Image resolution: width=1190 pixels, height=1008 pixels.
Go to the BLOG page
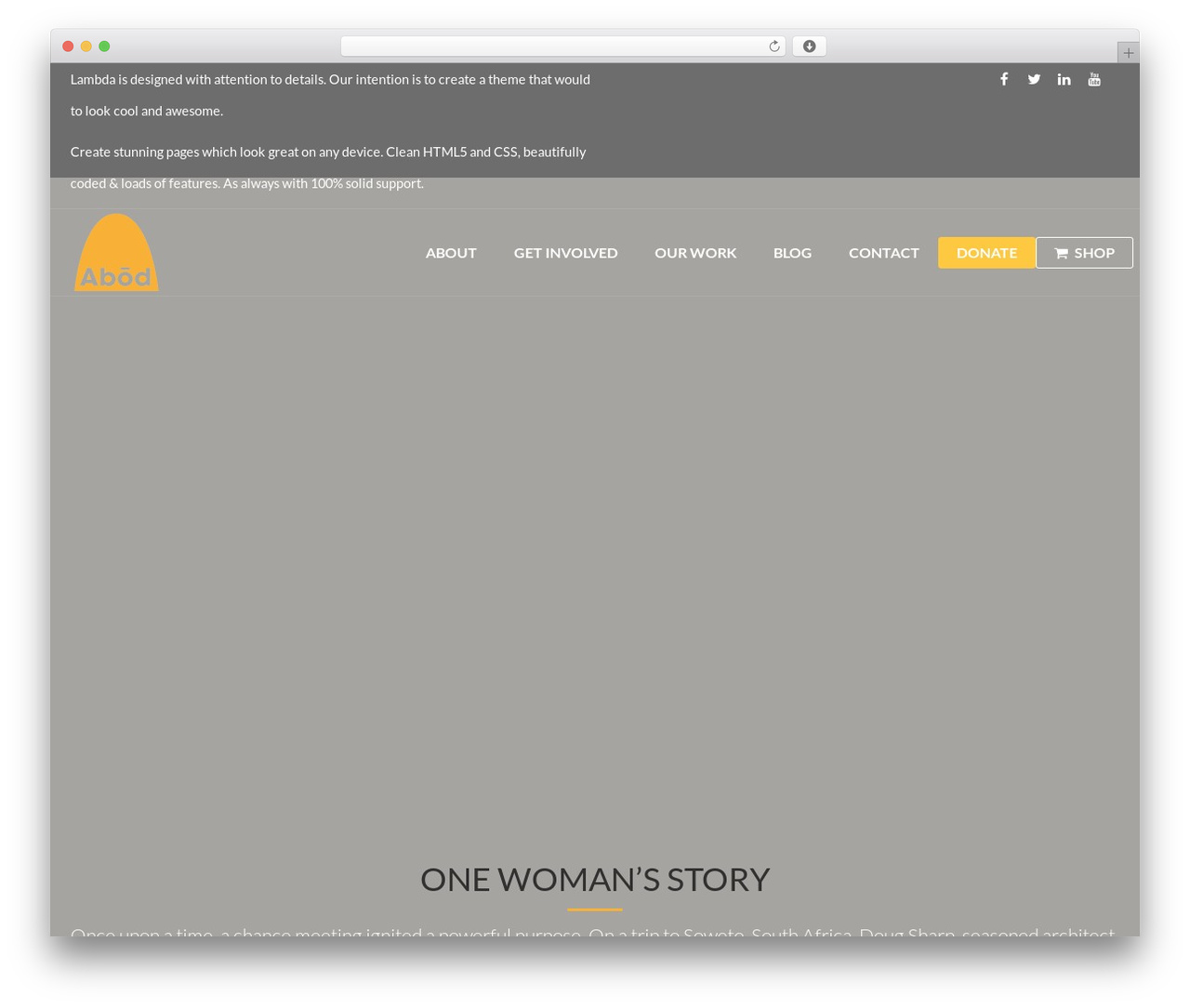792,253
